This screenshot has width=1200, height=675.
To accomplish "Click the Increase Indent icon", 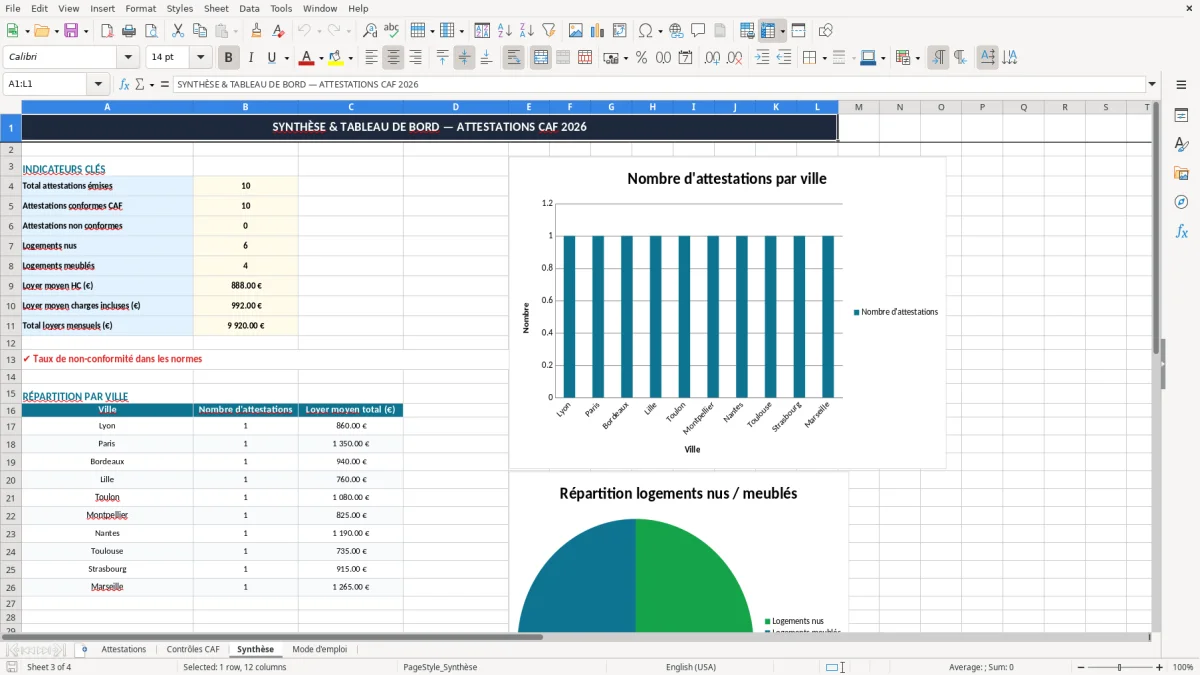I will (x=762, y=58).
